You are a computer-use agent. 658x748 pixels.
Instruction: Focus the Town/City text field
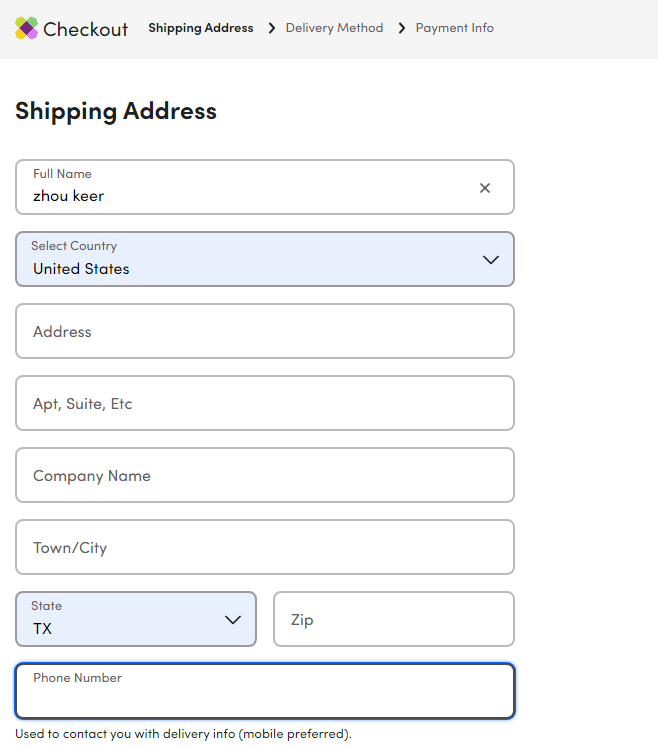(x=265, y=548)
